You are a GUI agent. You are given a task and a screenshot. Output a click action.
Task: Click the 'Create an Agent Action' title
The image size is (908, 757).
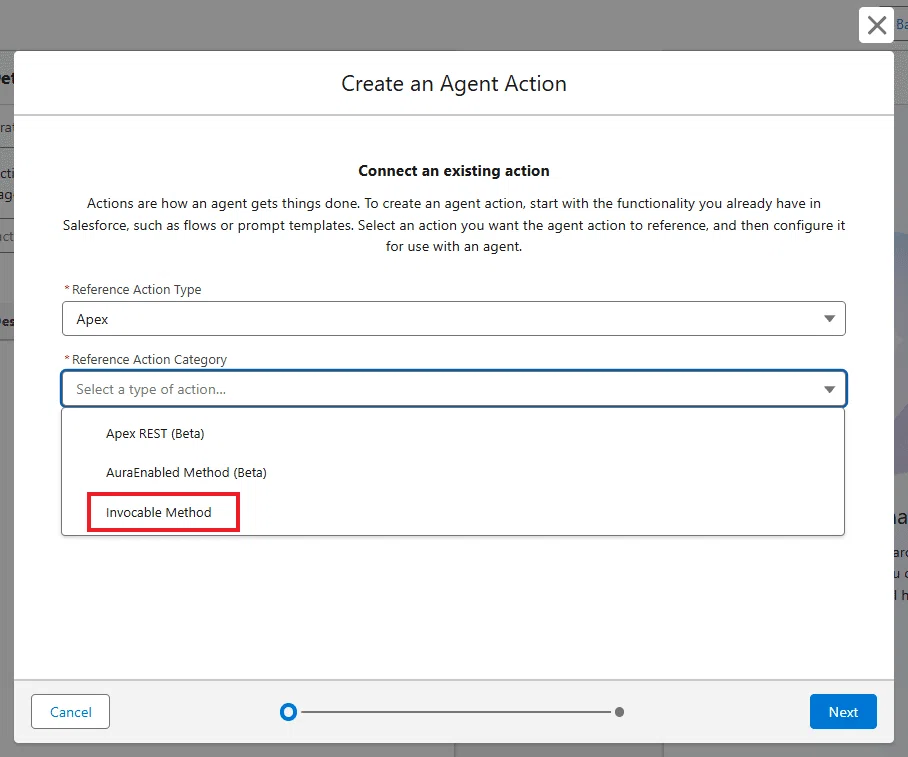coord(454,83)
